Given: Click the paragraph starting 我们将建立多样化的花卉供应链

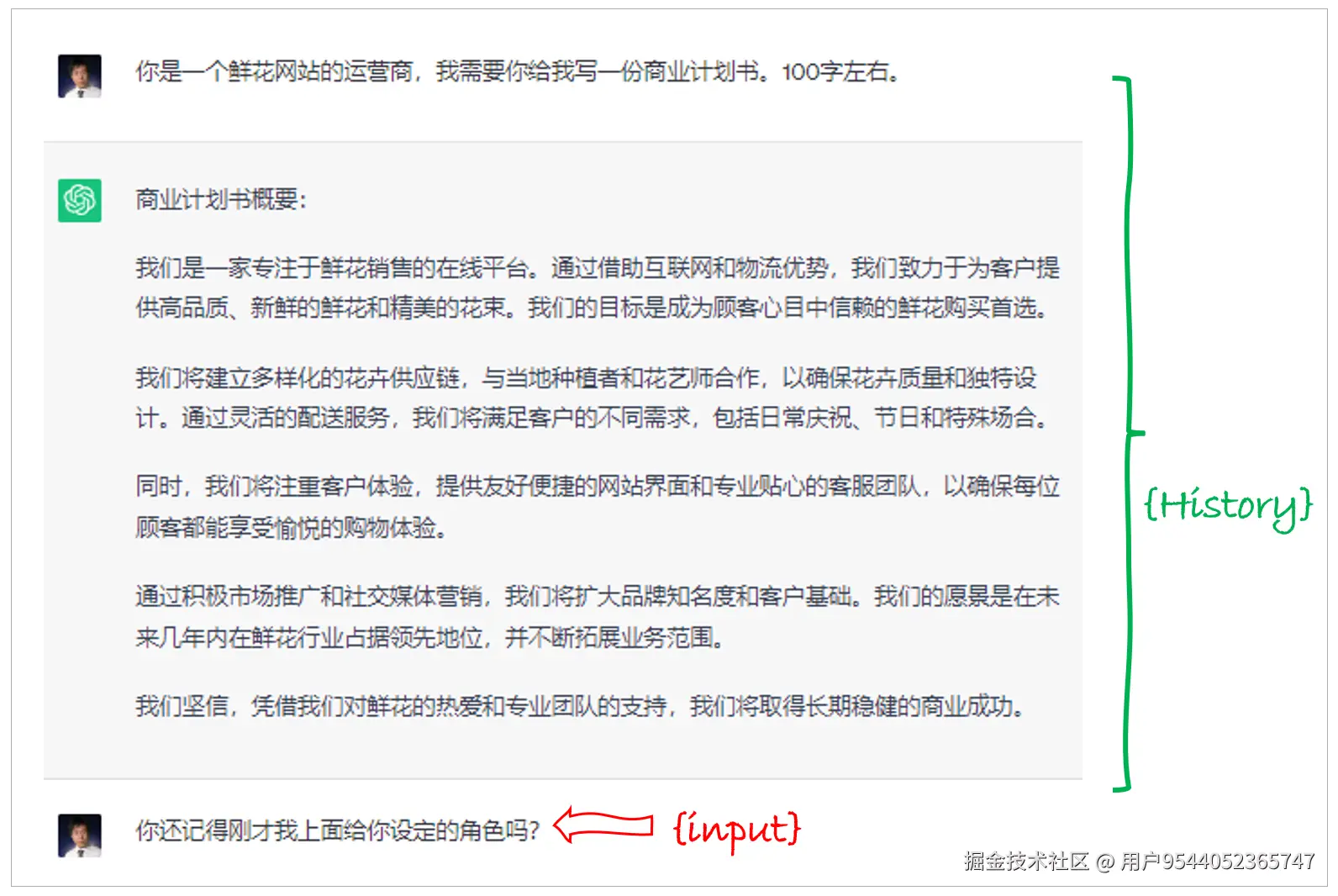Looking at the screenshot, I should 592,398.
